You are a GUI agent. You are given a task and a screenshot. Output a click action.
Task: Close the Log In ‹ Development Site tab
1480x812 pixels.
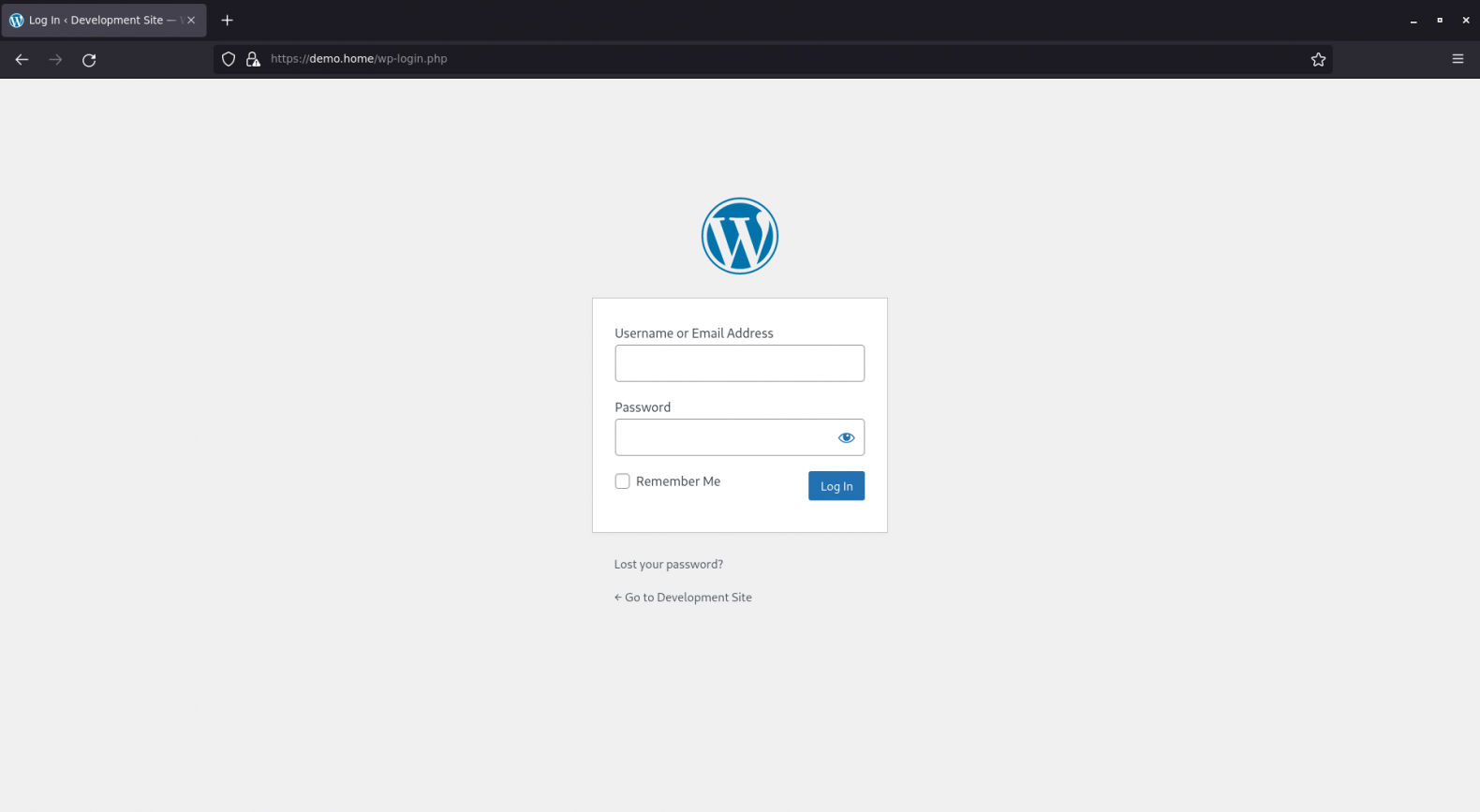coord(191,21)
